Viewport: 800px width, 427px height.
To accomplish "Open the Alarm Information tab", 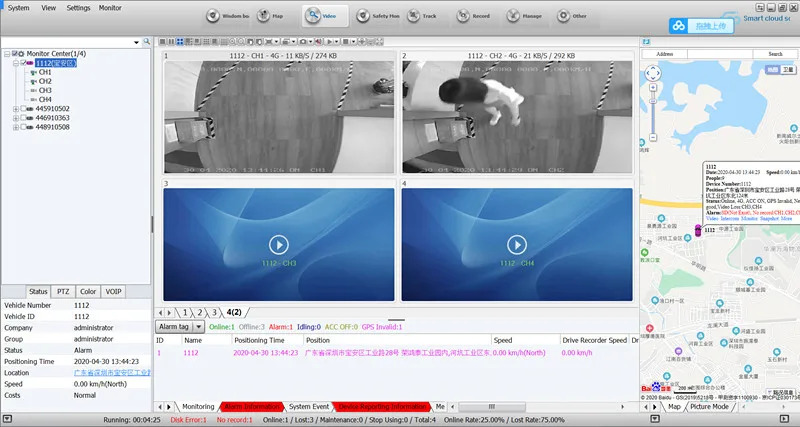I will pyautogui.click(x=252, y=407).
